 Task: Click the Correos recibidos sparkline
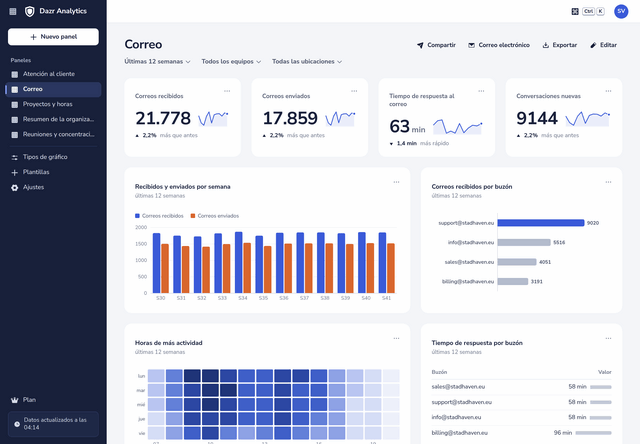tap(213, 118)
